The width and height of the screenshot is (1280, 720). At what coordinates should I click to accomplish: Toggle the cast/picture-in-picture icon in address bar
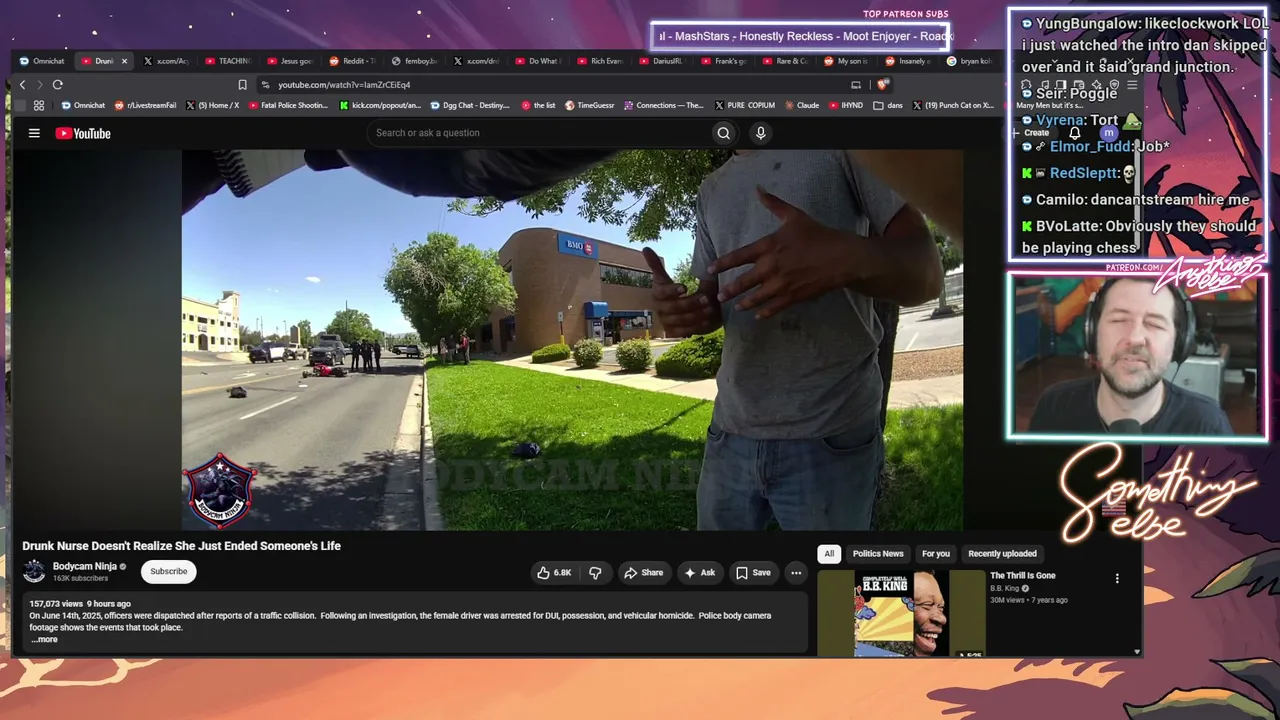856,85
